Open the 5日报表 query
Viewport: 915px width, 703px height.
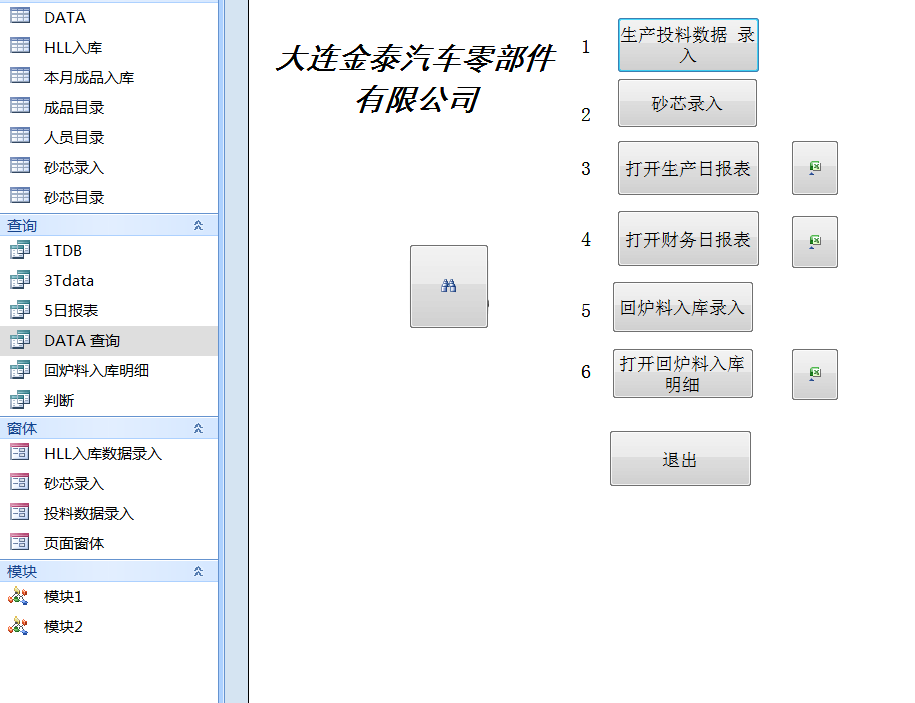70,311
